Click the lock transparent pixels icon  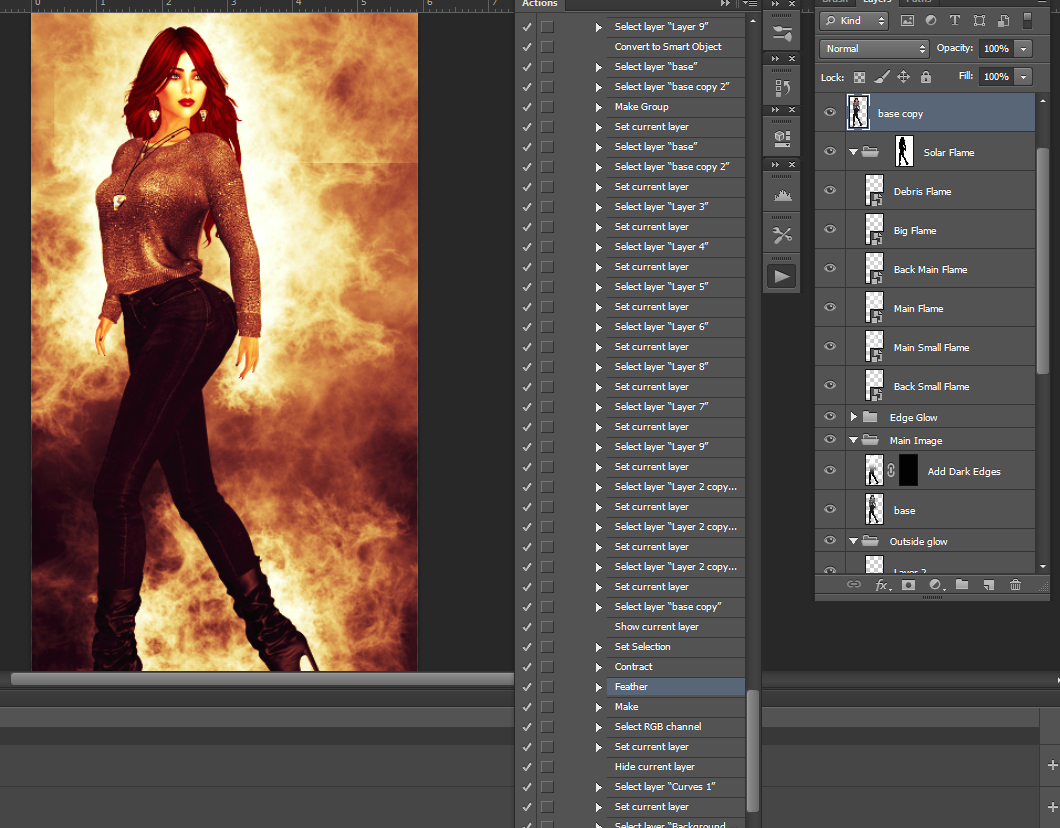pos(859,77)
